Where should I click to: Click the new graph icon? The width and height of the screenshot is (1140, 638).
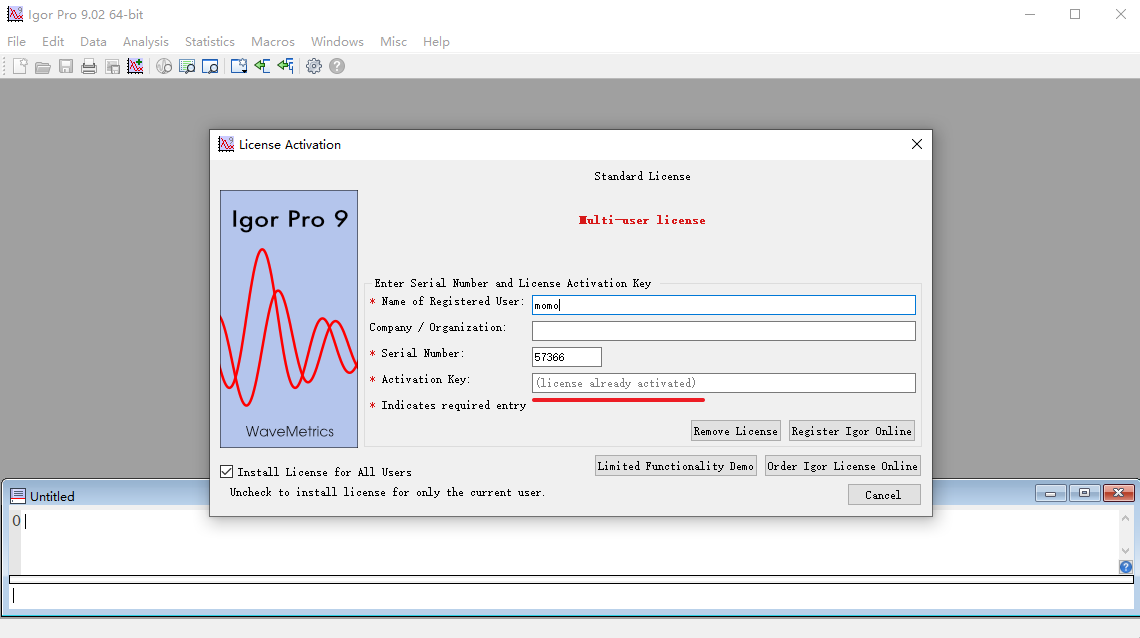pos(135,66)
